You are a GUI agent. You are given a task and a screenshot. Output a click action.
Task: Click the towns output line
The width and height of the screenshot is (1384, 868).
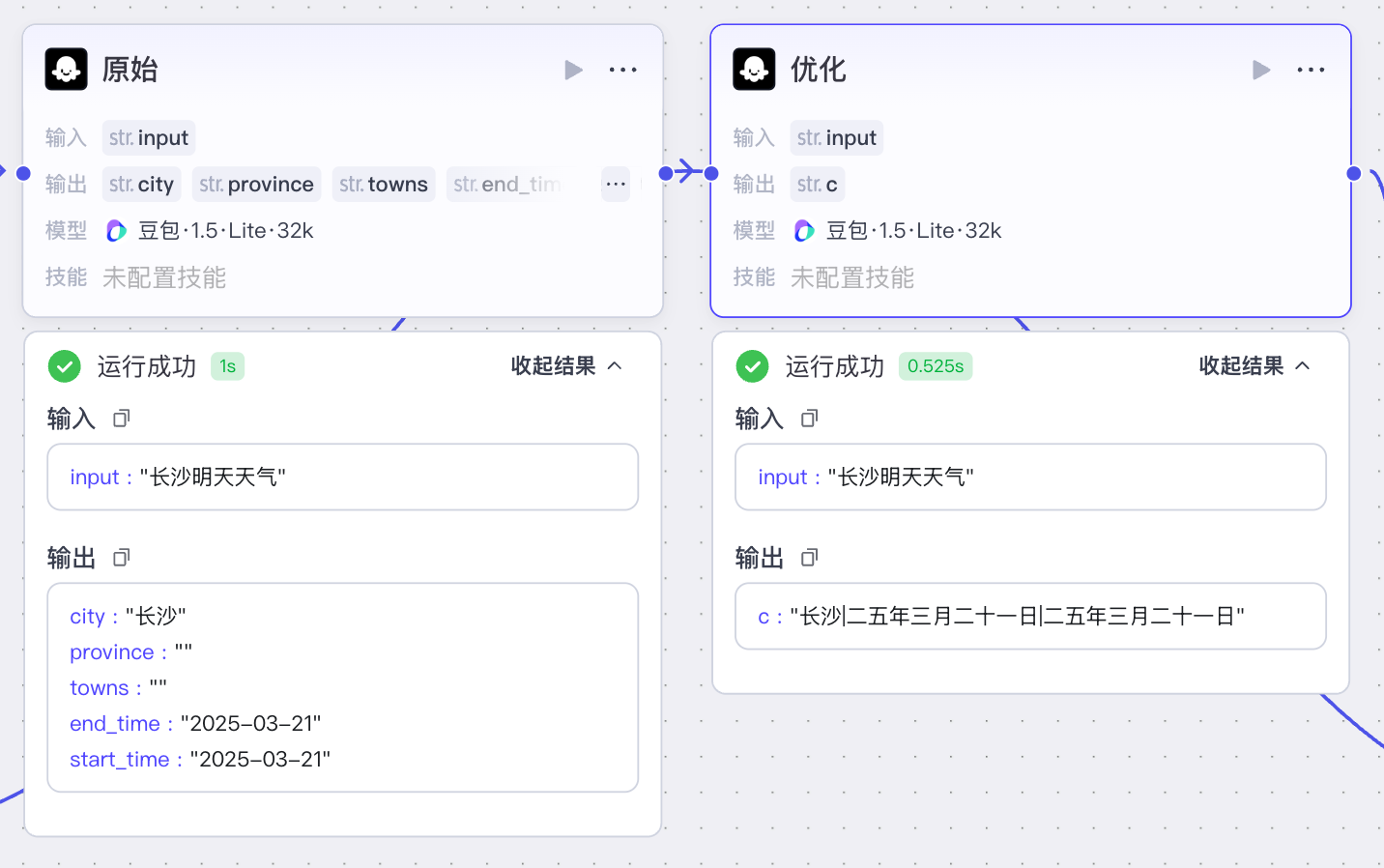pyautogui.click(x=118, y=688)
